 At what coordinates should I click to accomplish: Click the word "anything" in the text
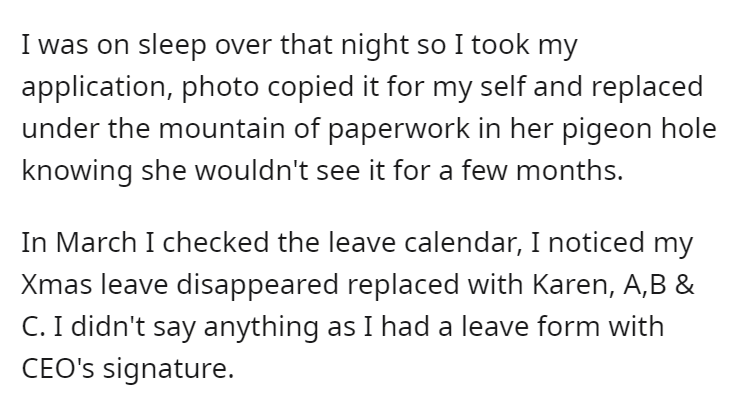(260, 328)
